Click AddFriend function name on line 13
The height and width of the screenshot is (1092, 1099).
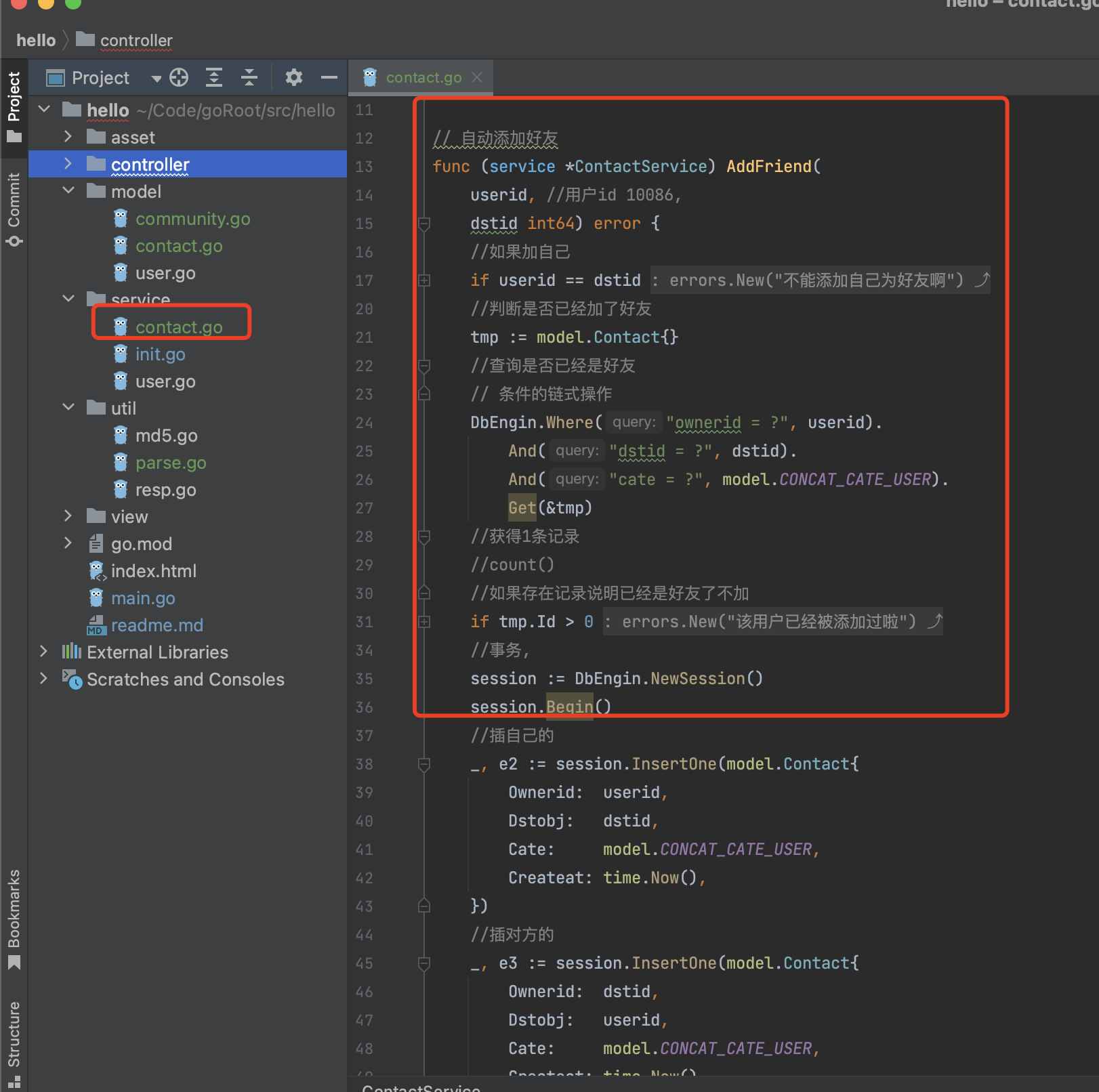(769, 167)
